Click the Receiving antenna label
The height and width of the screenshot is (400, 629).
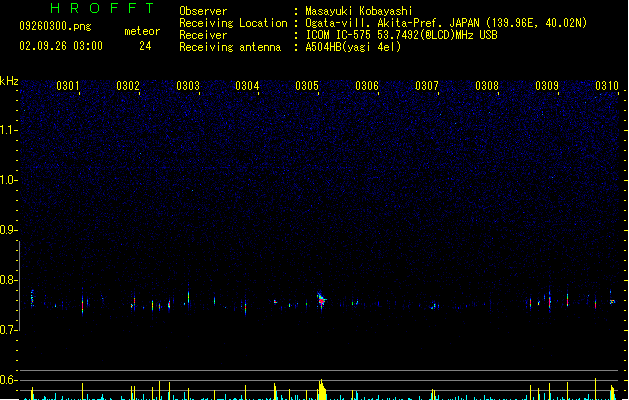pyautogui.click(x=230, y=47)
